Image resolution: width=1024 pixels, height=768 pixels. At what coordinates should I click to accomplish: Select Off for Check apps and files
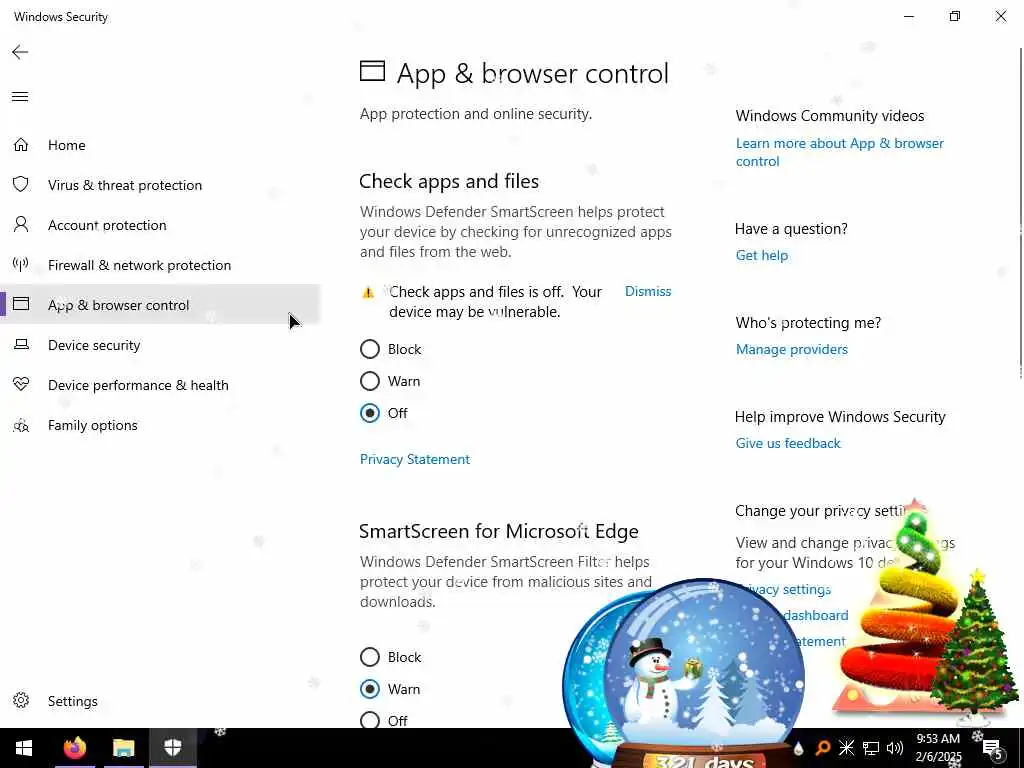[370, 413]
